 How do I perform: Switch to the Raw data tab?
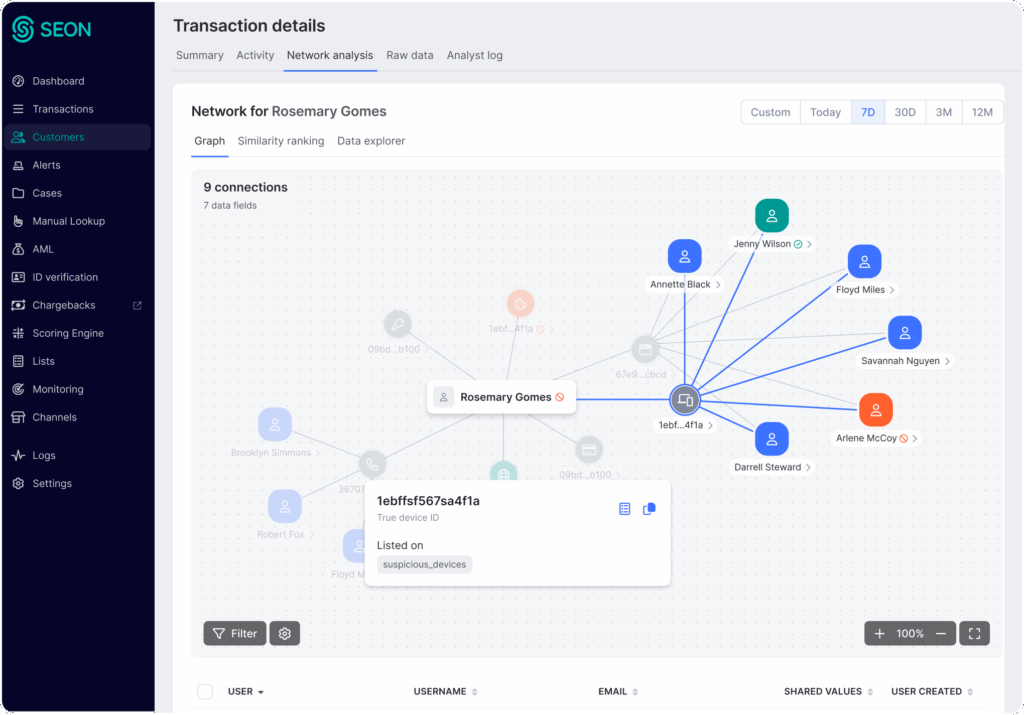tap(410, 55)
